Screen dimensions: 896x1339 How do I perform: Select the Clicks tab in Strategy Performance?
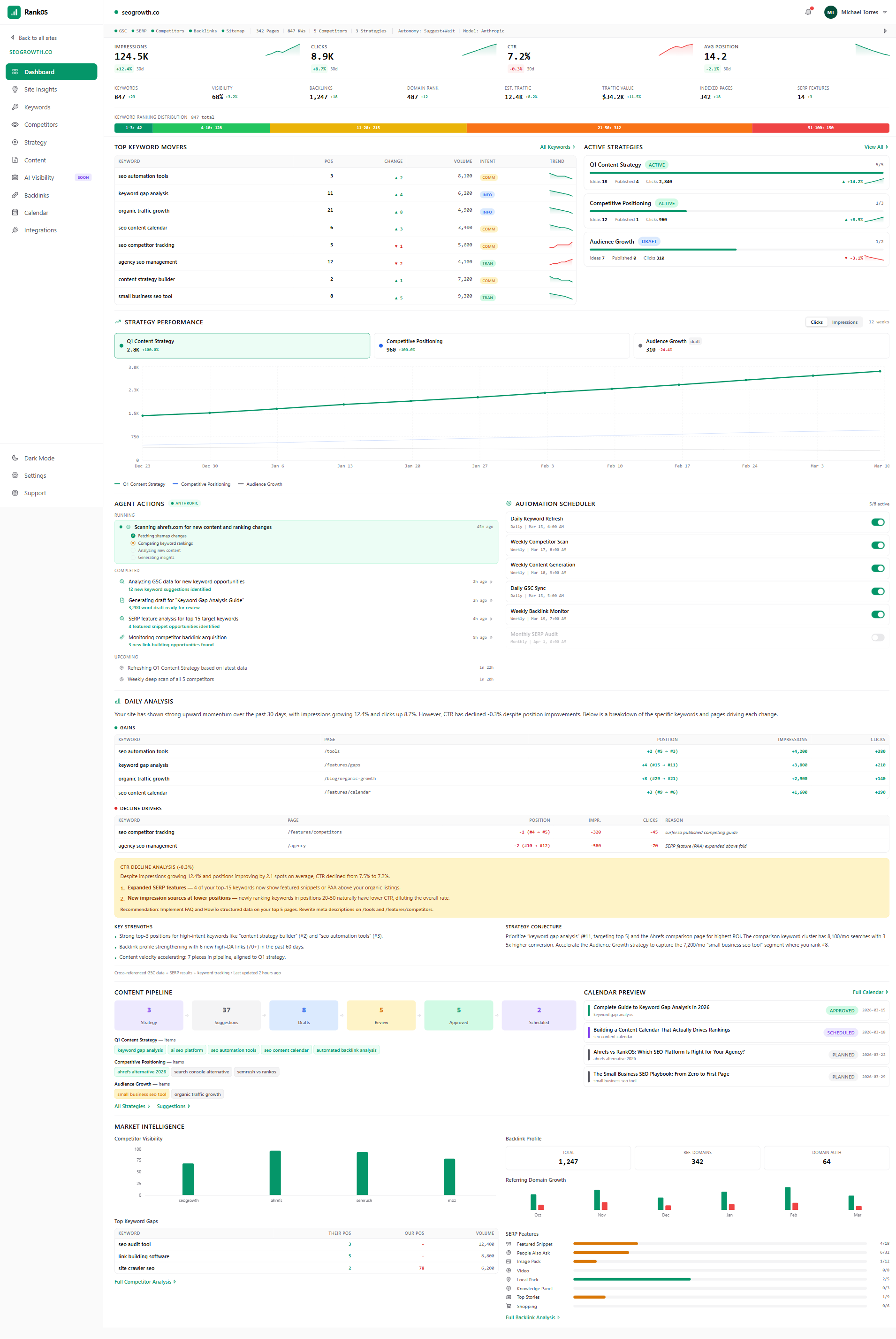pos(816,322)
